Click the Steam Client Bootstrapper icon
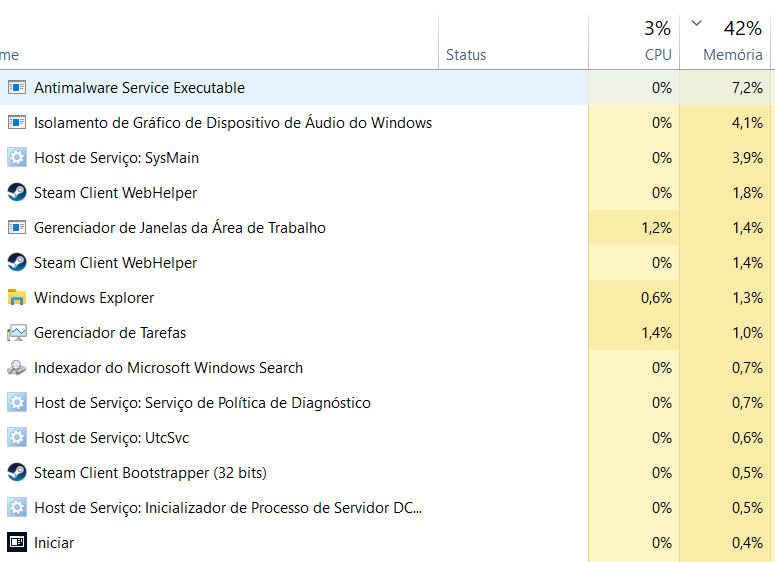 [17, 473]
